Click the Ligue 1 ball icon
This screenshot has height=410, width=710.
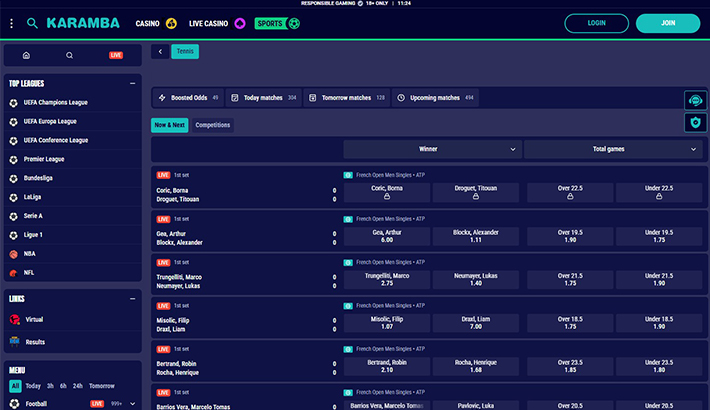point(14,235)
